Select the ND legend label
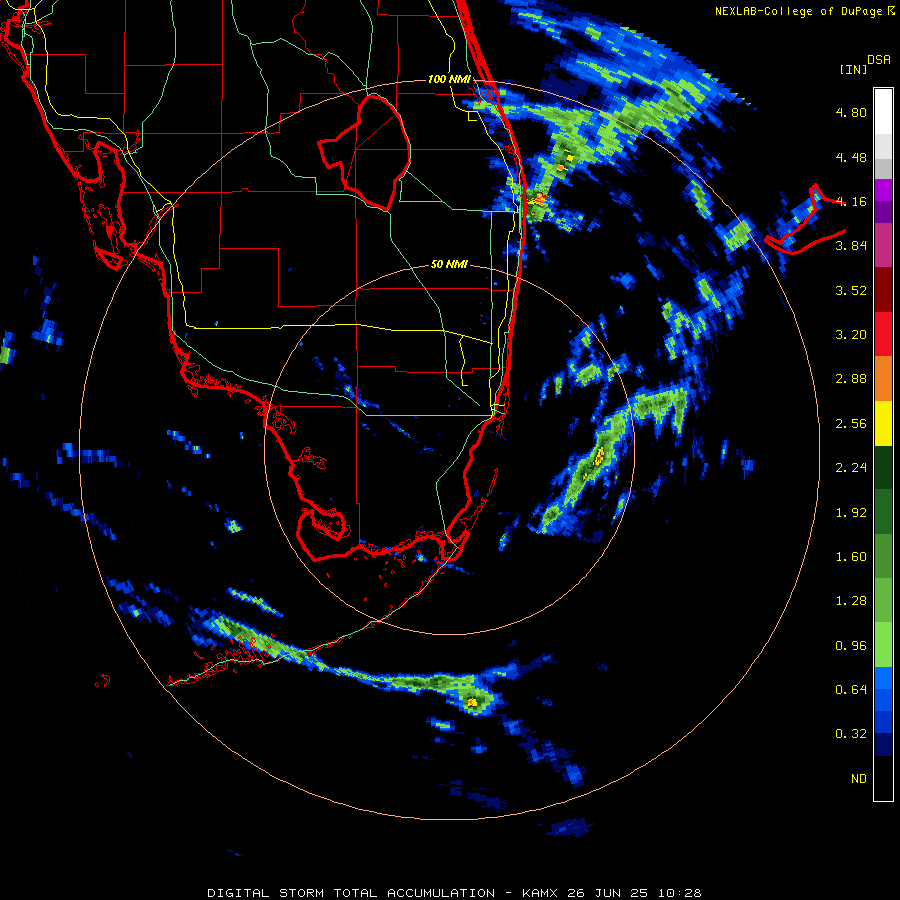 859,779
